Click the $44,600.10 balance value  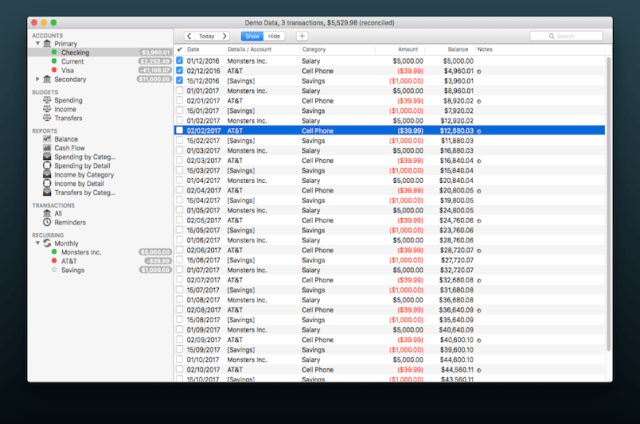[x=456, y=360]
